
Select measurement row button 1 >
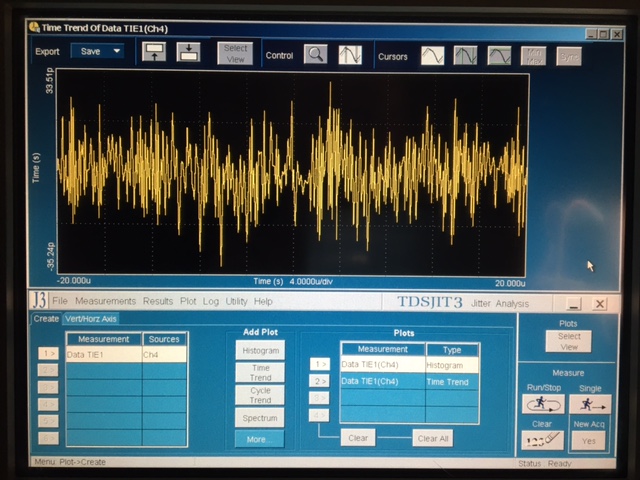click(x=49, y=353)
